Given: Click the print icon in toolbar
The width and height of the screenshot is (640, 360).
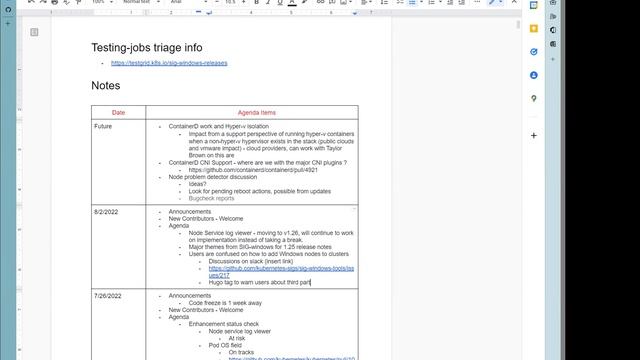Looking at the screenshot, I should pyautogui.click(x=54, y=2).
